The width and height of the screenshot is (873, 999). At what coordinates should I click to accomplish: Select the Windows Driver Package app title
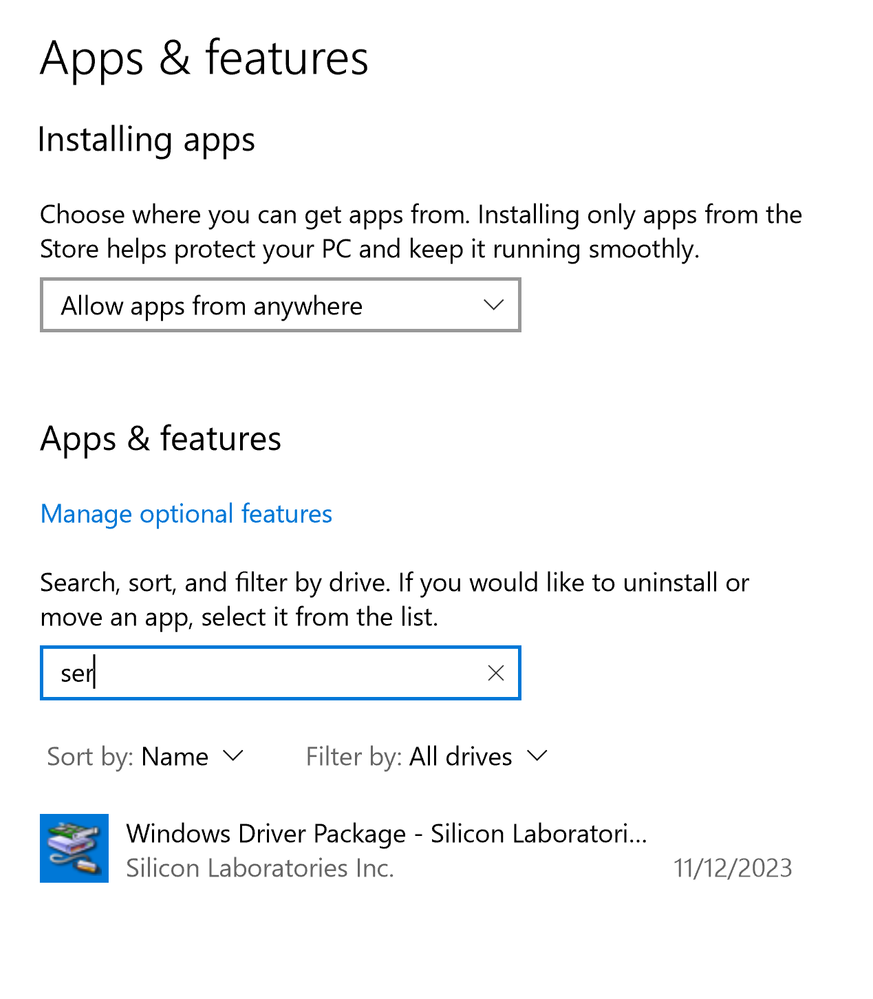pos(386,834)
